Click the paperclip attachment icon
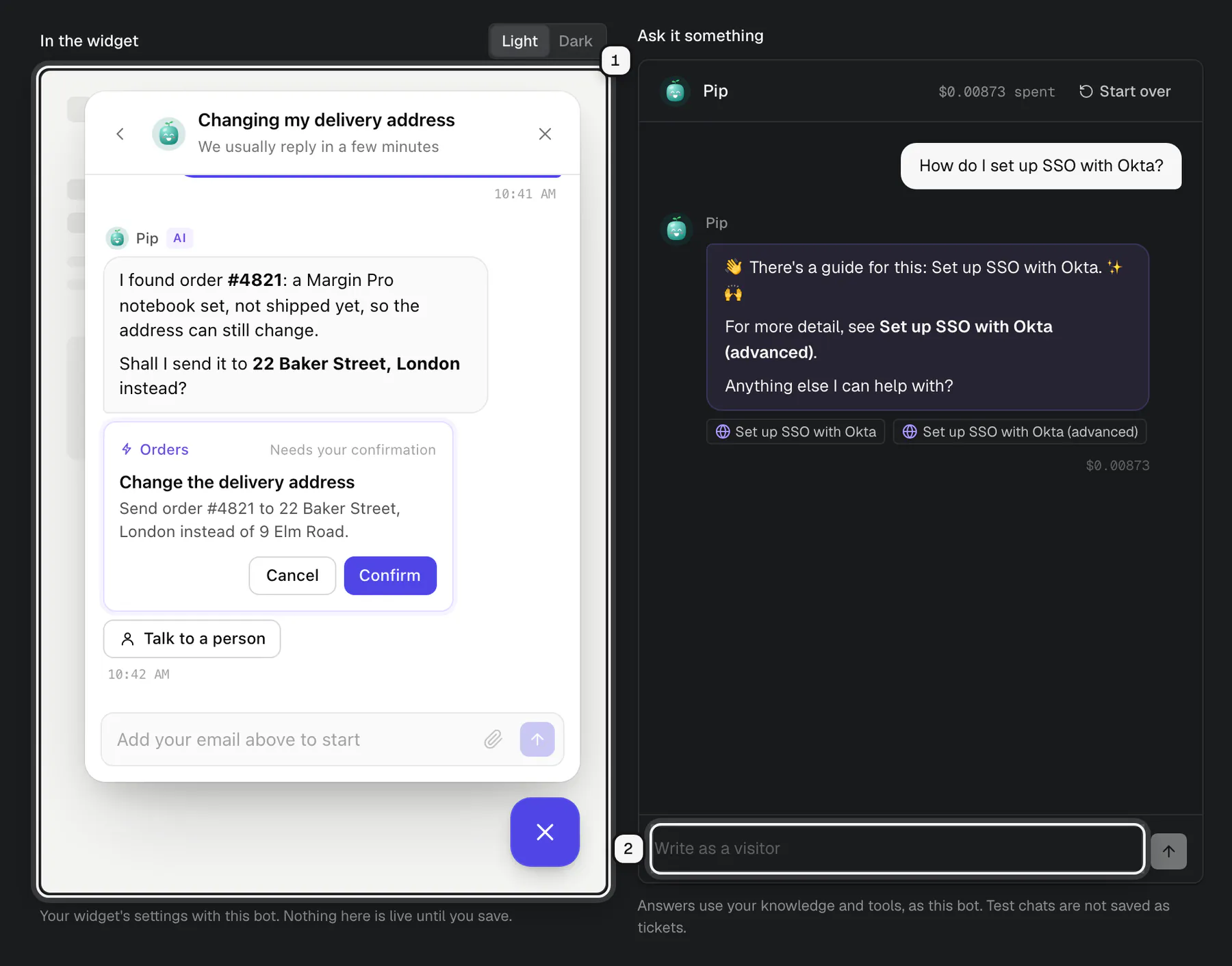The height and width of the screenshot is (966, 1232). tap(493, 740)
